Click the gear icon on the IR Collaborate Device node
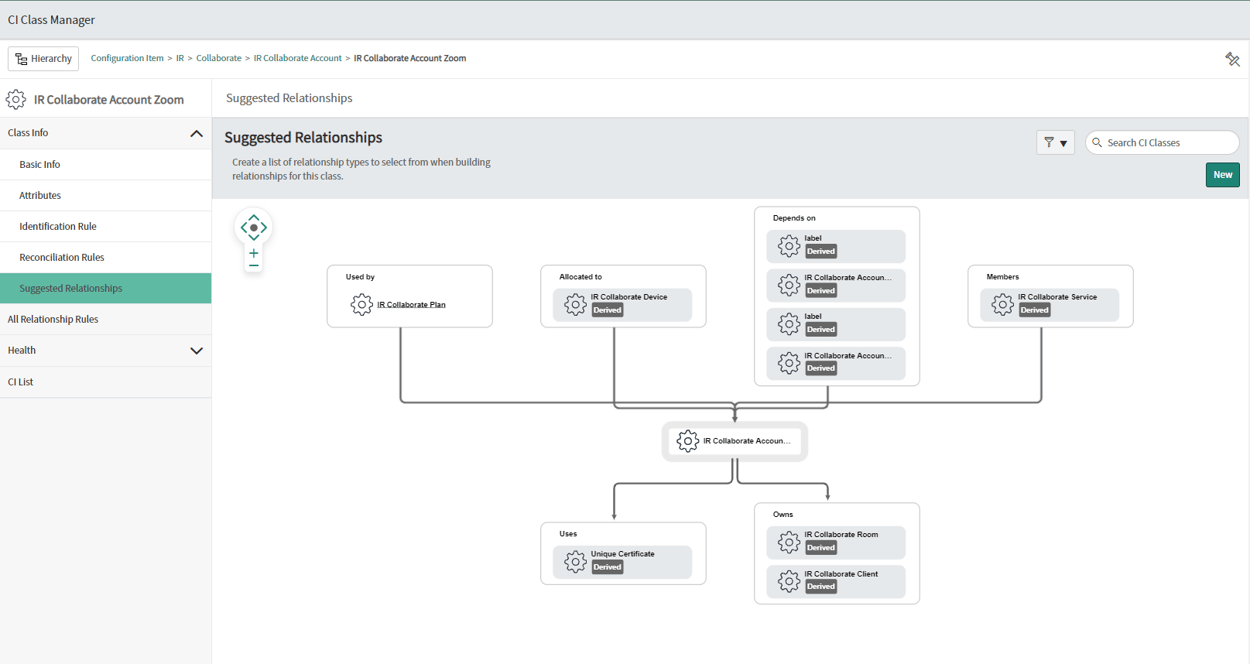The image size is (1250, 664). coord(575,305)
